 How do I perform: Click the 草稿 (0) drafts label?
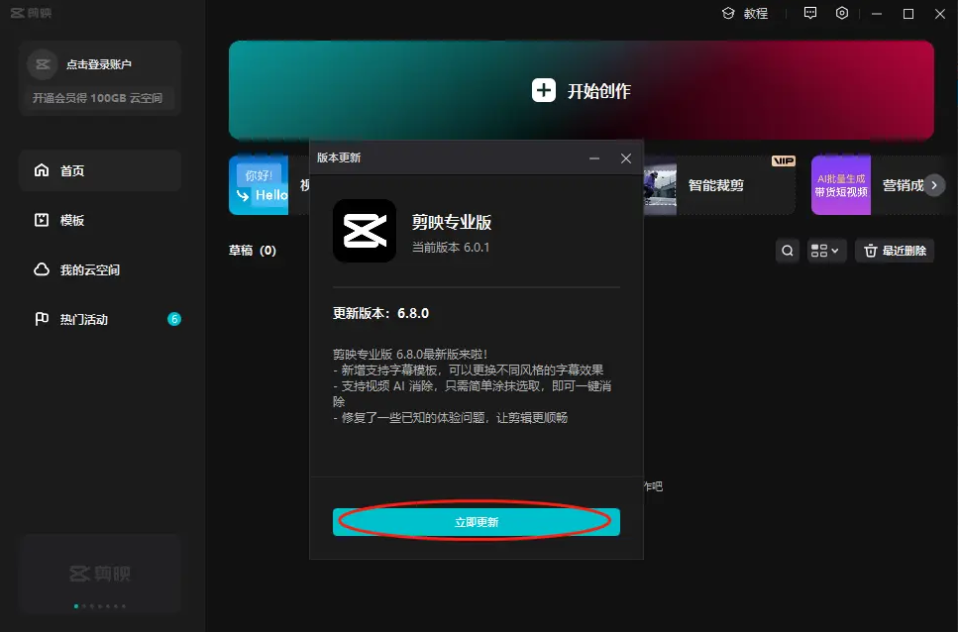tap(252, 251)
